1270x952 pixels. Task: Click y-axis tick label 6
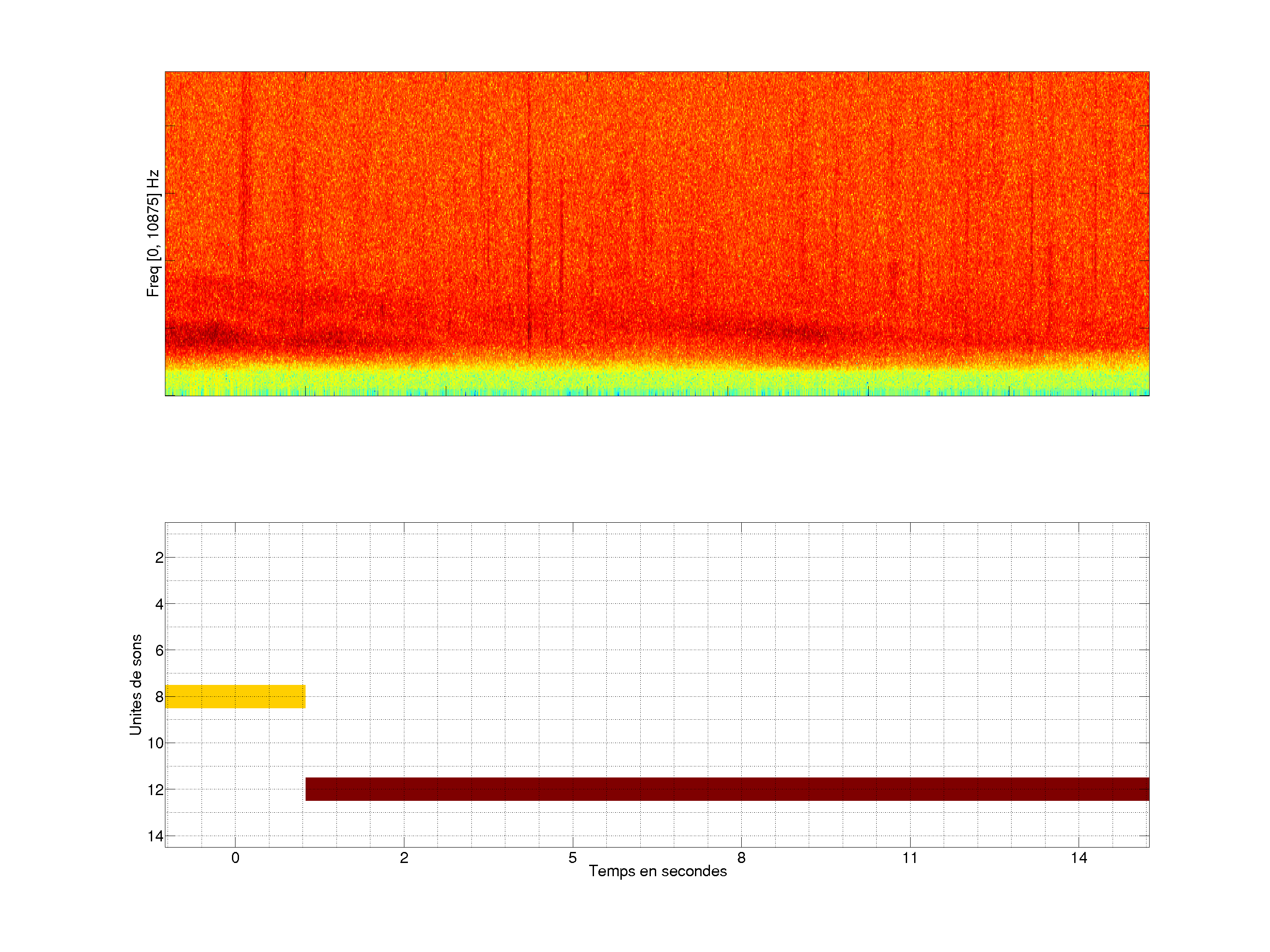[x=159, y=651]
